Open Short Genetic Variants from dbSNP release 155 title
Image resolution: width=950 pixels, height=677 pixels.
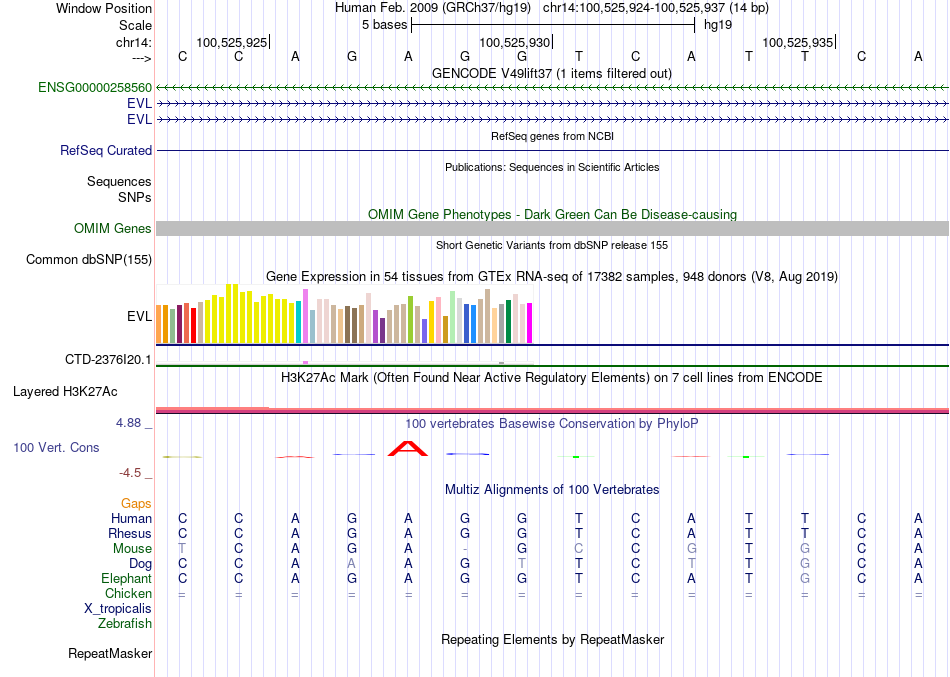pos(552,245)
